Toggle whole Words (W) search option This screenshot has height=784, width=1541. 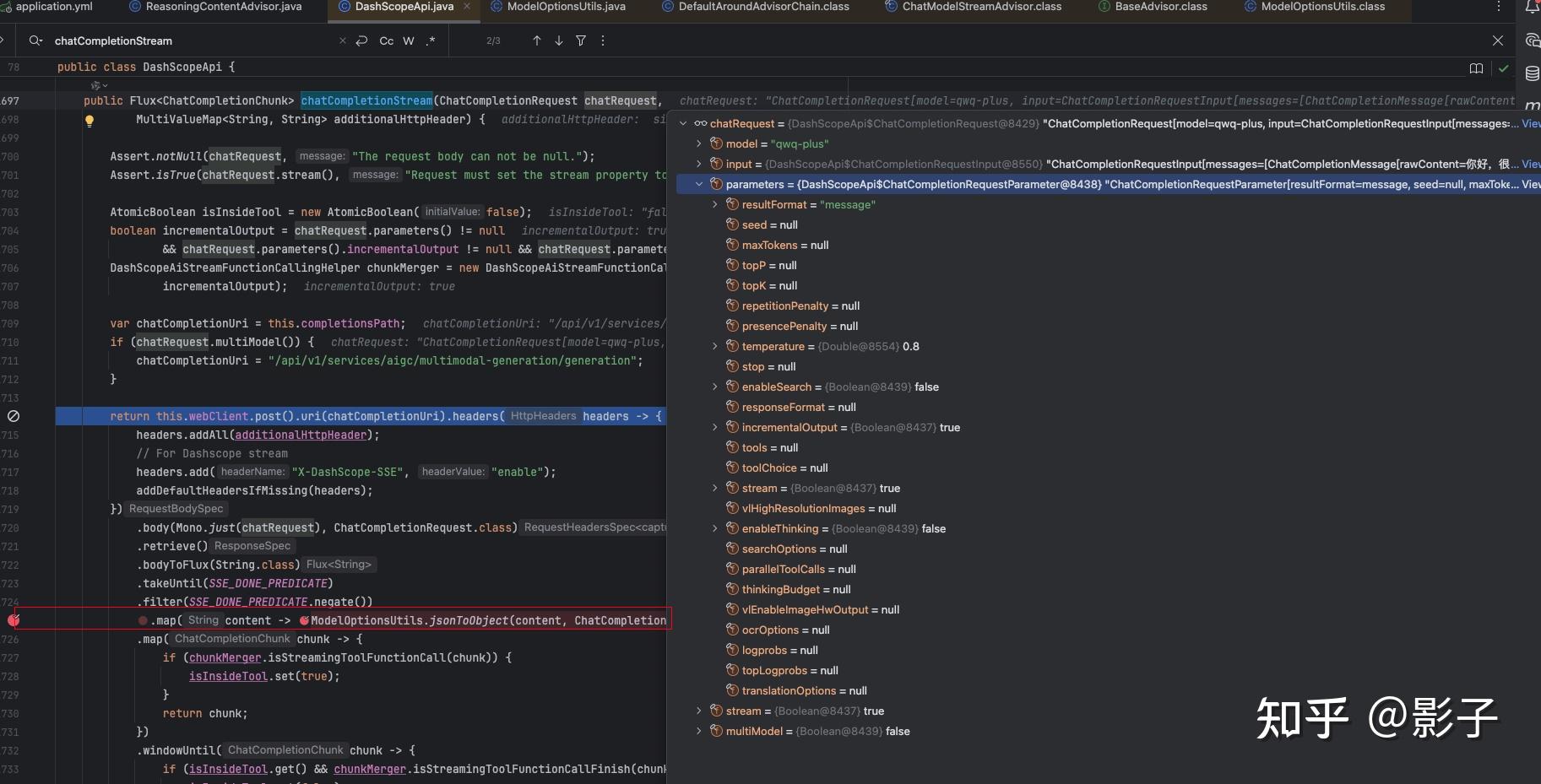point(409,41)
